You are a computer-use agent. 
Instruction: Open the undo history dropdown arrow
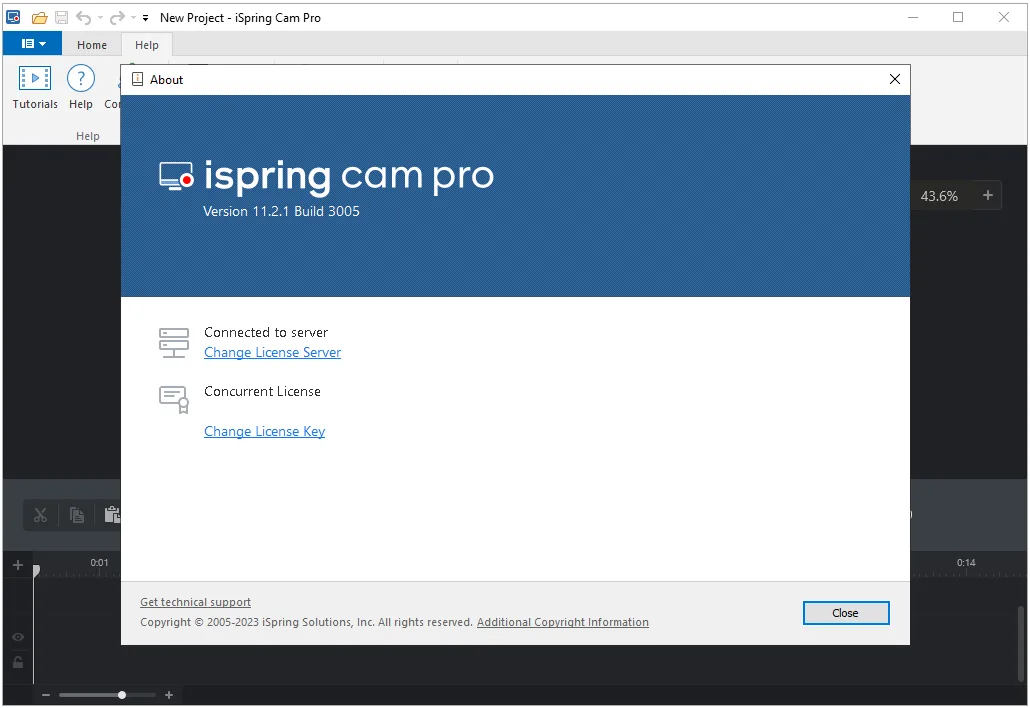click(x=100, y=18)
